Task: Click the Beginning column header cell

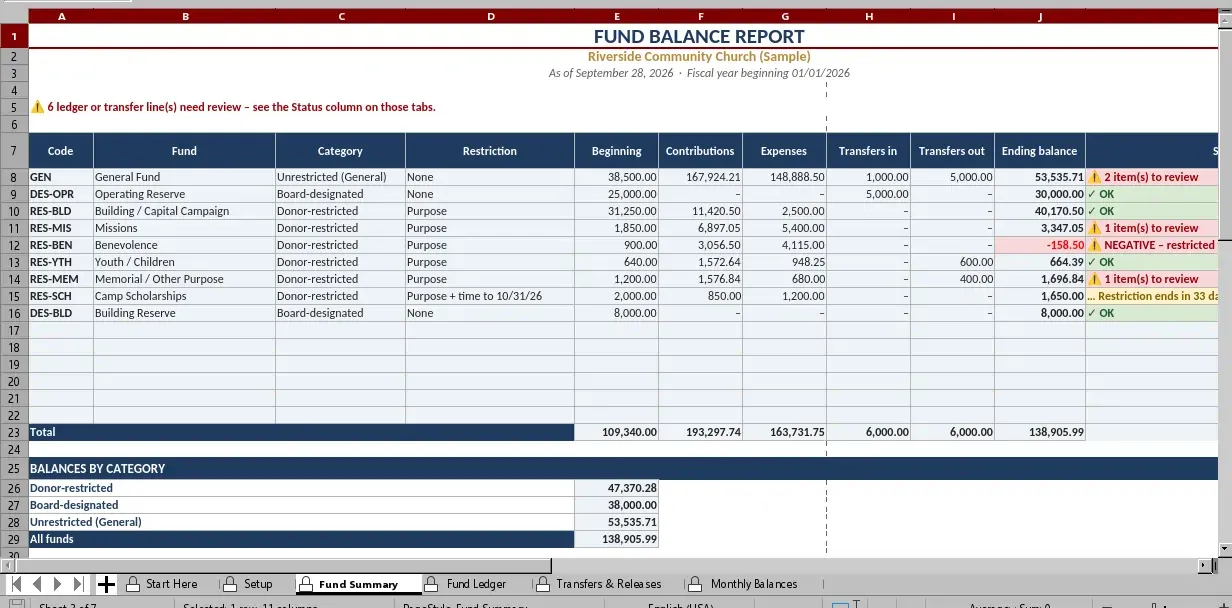Action: tap(617, 151)
